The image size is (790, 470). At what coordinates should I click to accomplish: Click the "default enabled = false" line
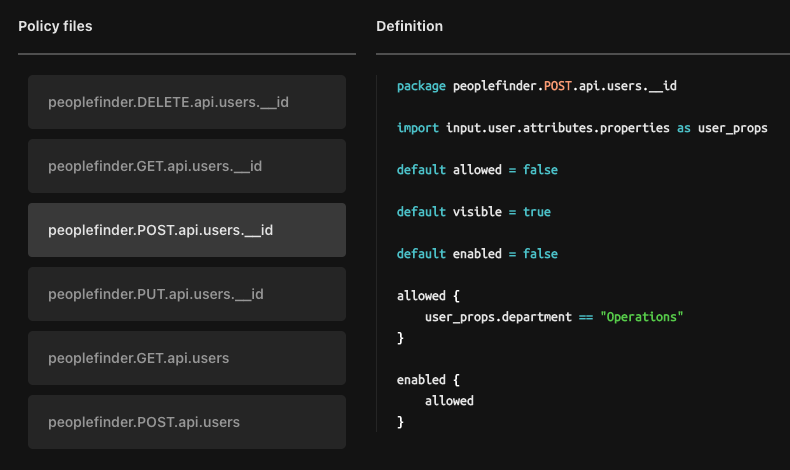click(x=477, y=254)
